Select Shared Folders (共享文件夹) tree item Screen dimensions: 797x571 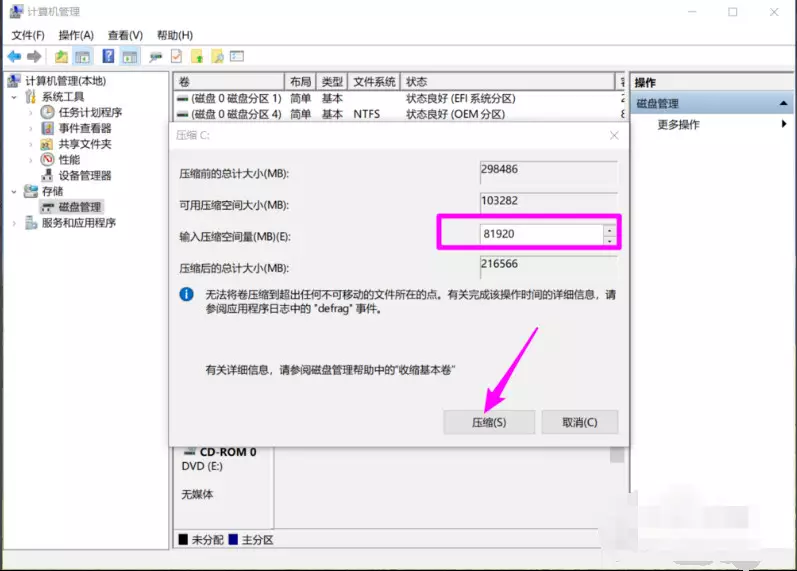click(84, 144)
